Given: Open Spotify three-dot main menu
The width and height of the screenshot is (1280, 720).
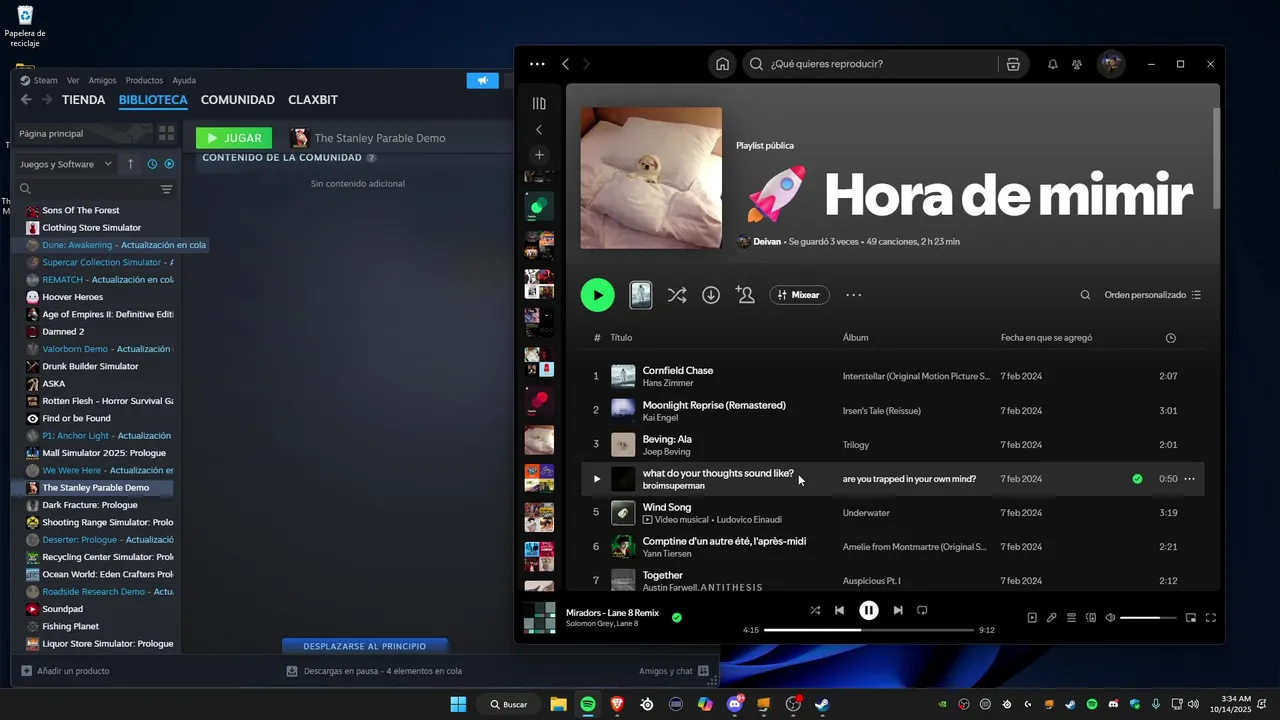Looking at the screenshot, I should (537, 64).
